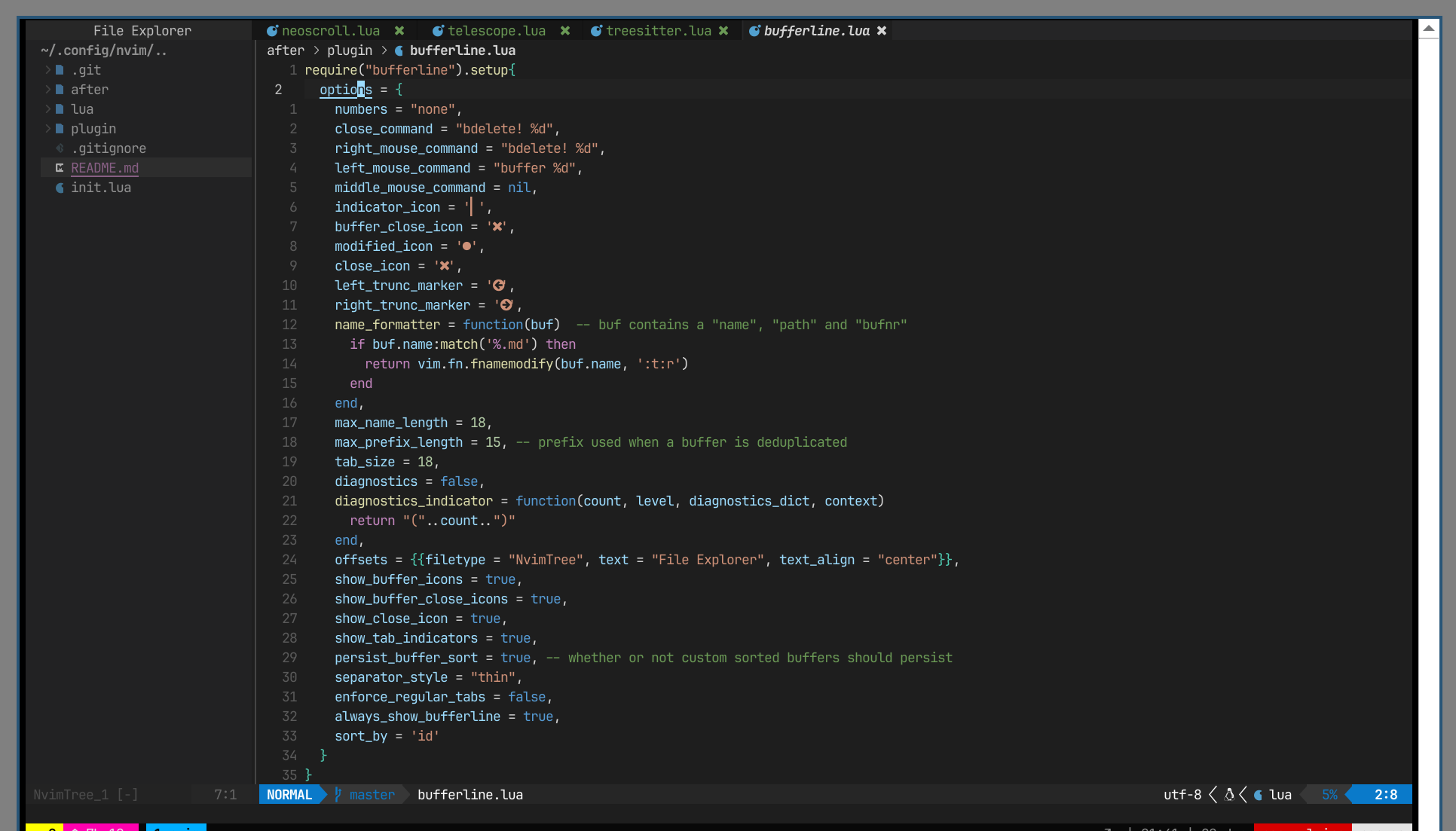Click the scrollbar up arrow
Image resolution: width=1456 pixels, height=831 pixels.
coord(1429,27)
